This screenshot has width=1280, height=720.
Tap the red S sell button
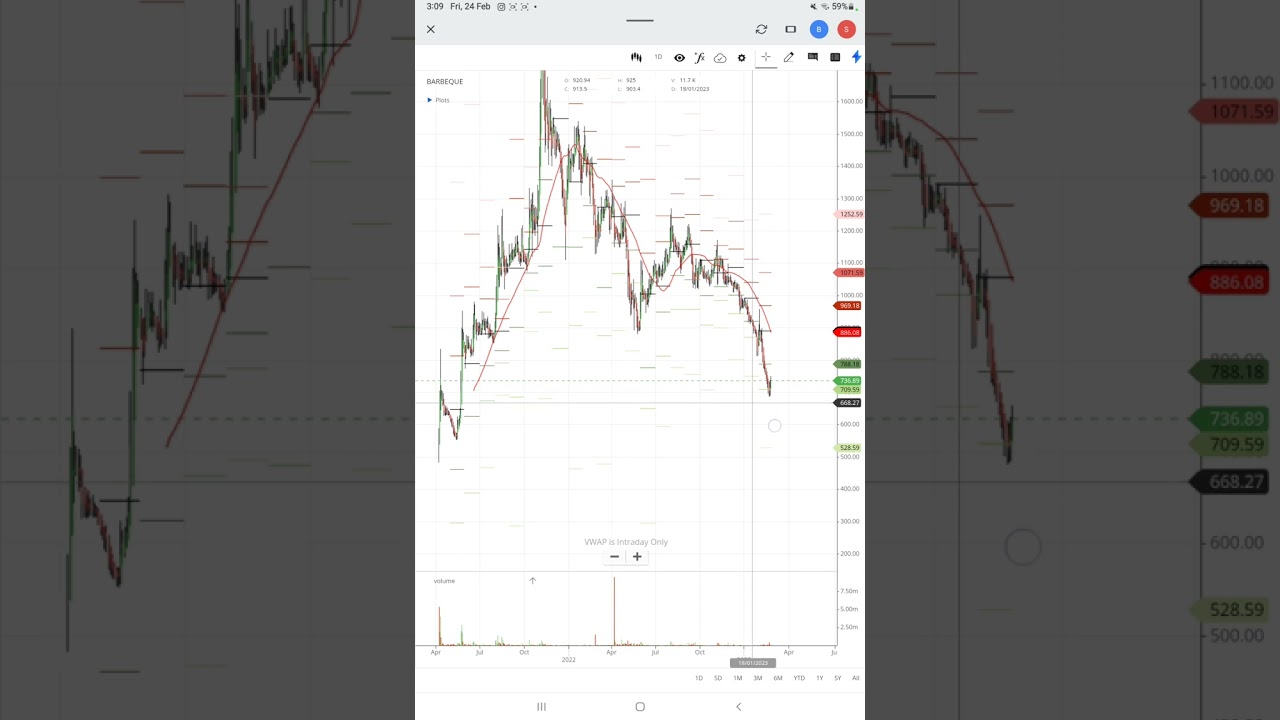pos(846,29)
